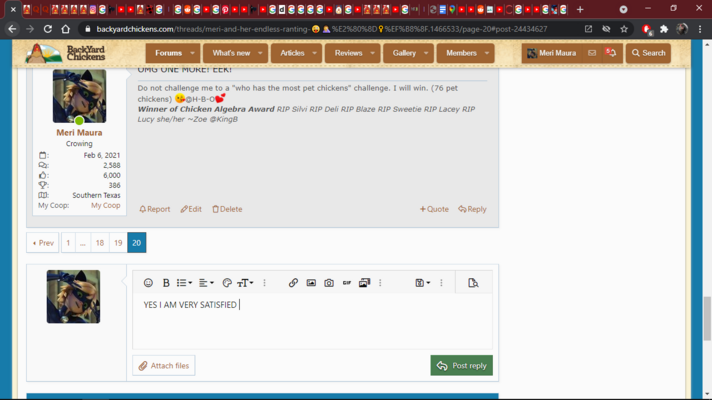Open the Gallery menu
The height and width of the screenshot is (400, 712).
tap(404, 53)
